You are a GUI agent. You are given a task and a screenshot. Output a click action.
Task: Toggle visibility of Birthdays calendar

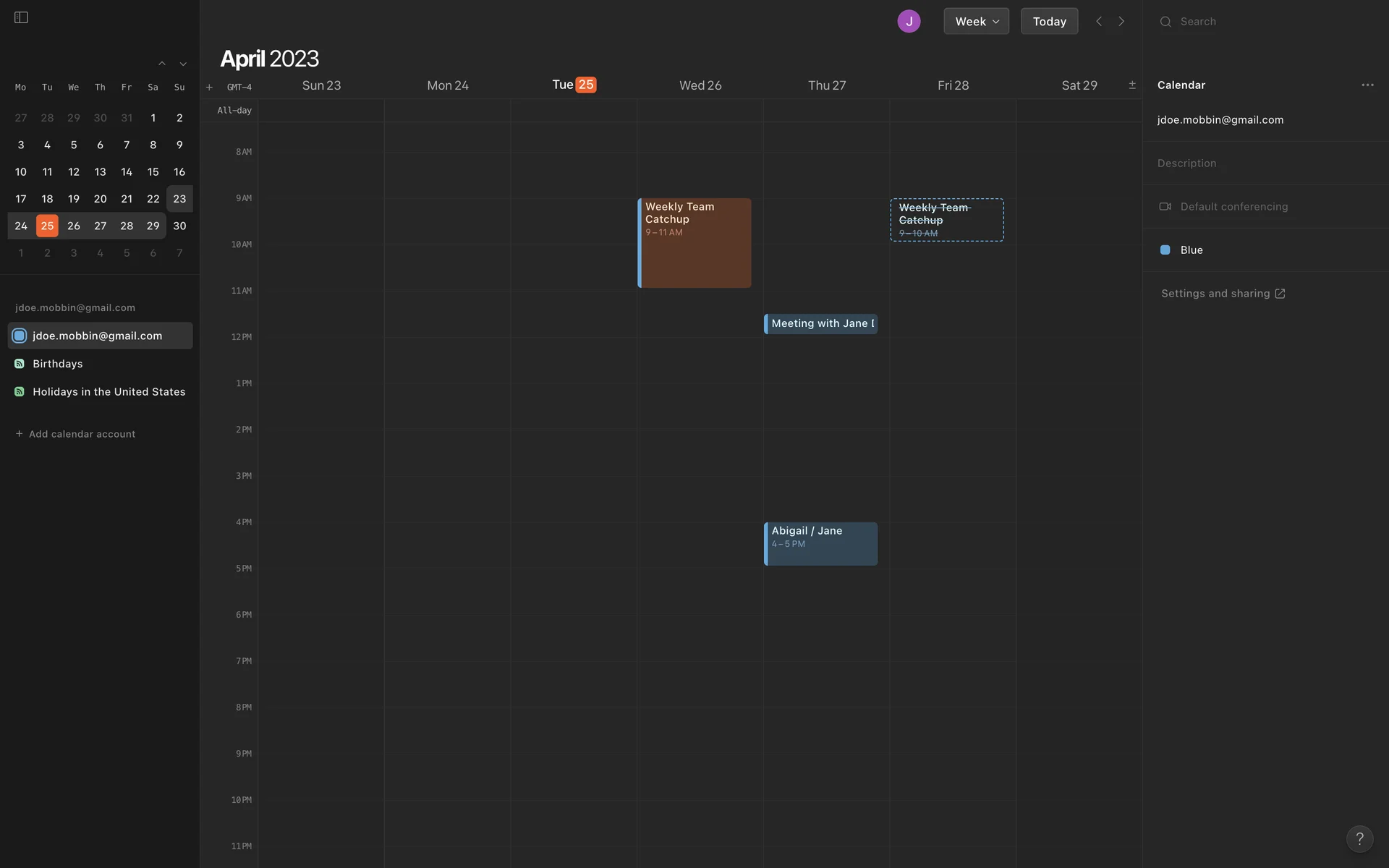[x=20, y=364]
